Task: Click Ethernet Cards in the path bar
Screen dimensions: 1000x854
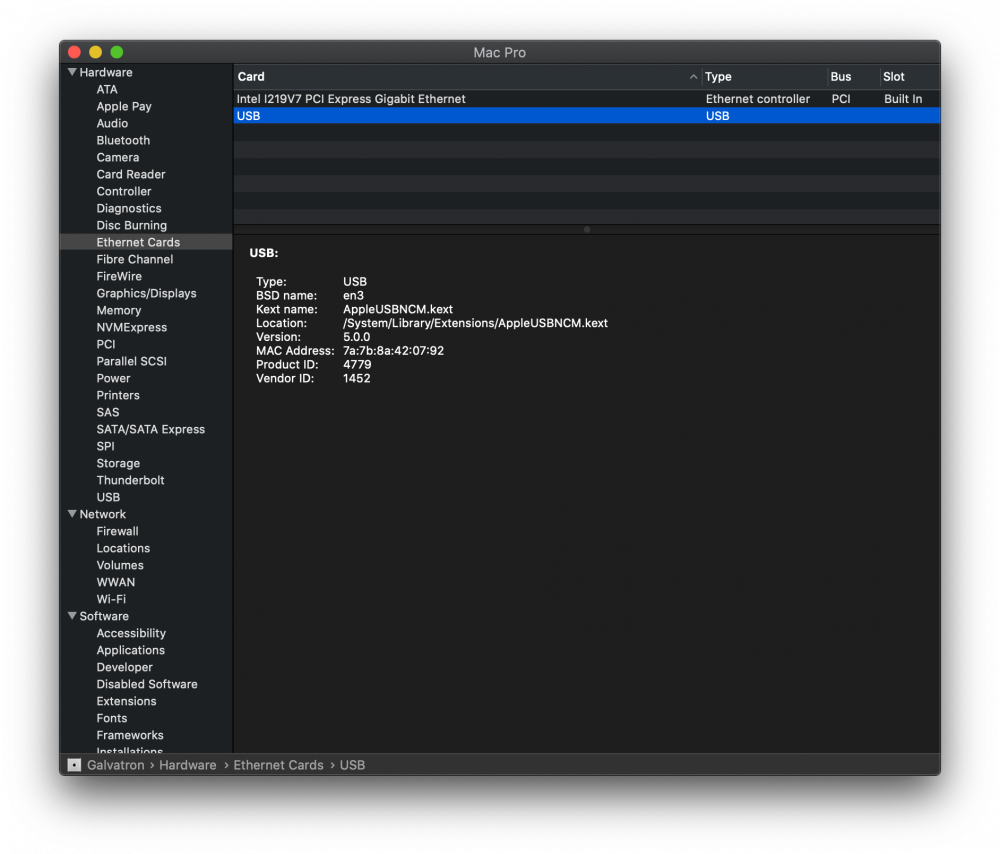Action: coord(278,765)
